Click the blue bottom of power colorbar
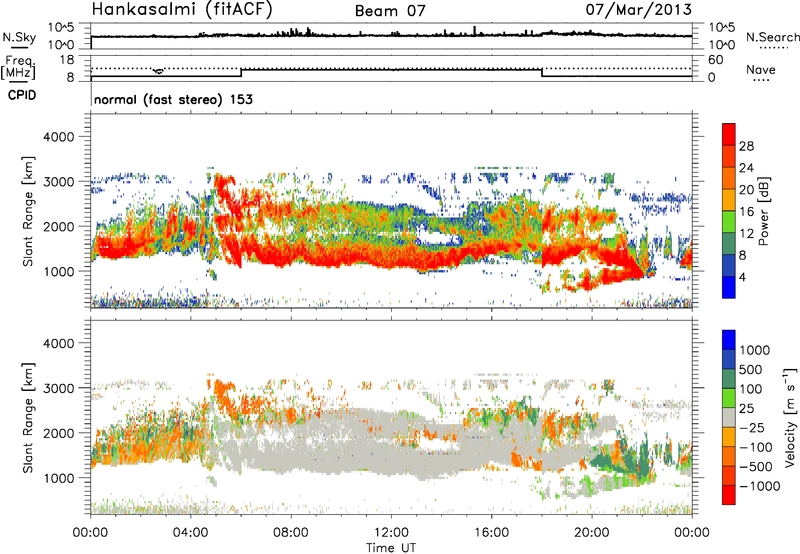Screen dimensions: 800x554 coord(729,287)
